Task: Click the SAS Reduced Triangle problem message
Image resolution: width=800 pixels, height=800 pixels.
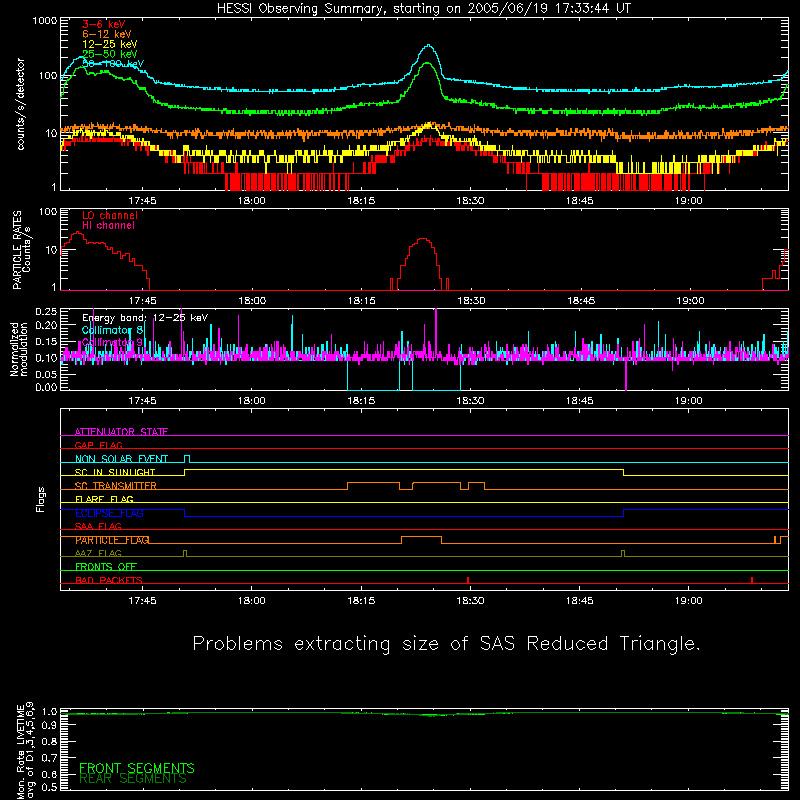Action: 446,643
